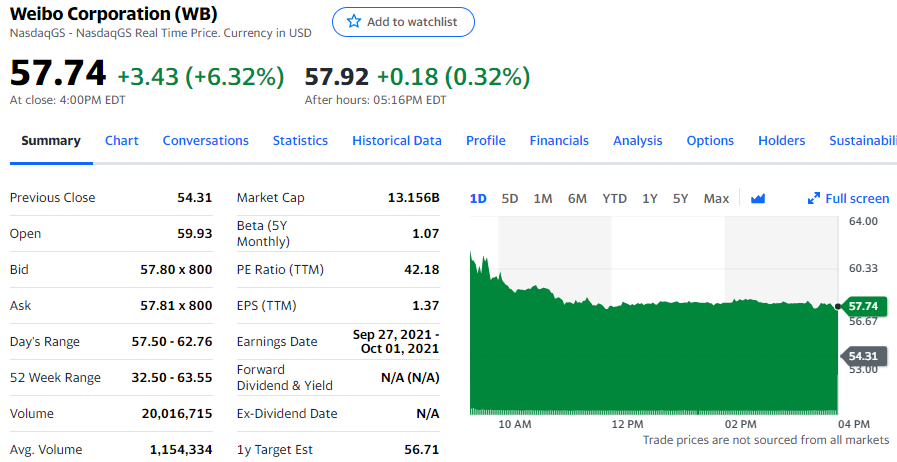The height and width of the screenshot is (462, 897).
Task: Switch to the Statistics tab
Action: click(300, 141)
